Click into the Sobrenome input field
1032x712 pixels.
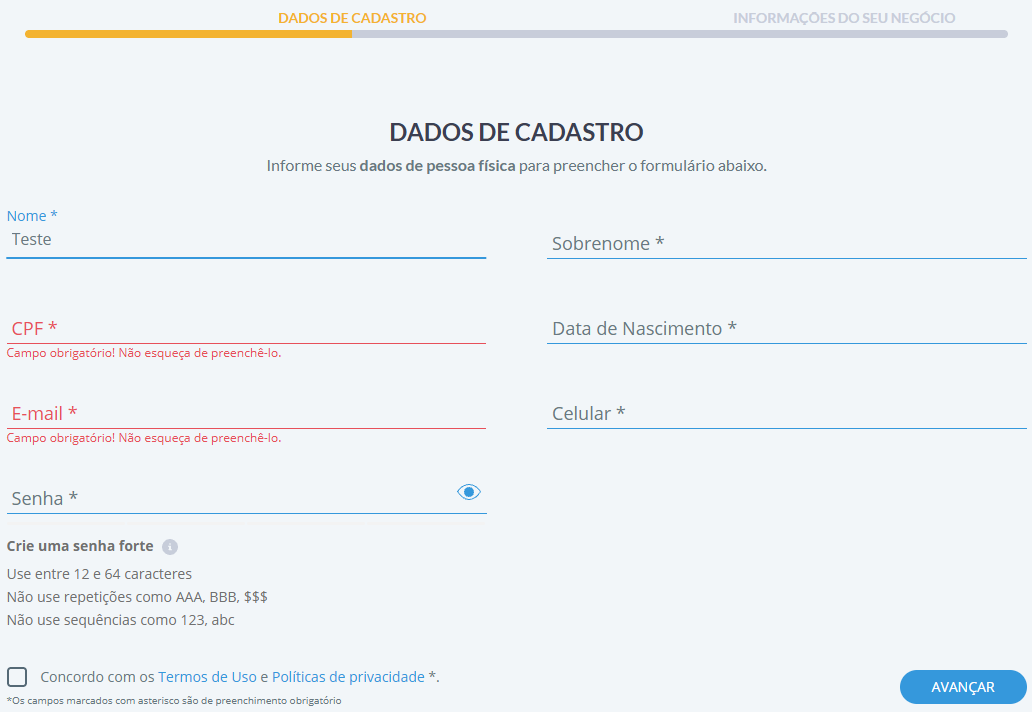coord(786,244)
